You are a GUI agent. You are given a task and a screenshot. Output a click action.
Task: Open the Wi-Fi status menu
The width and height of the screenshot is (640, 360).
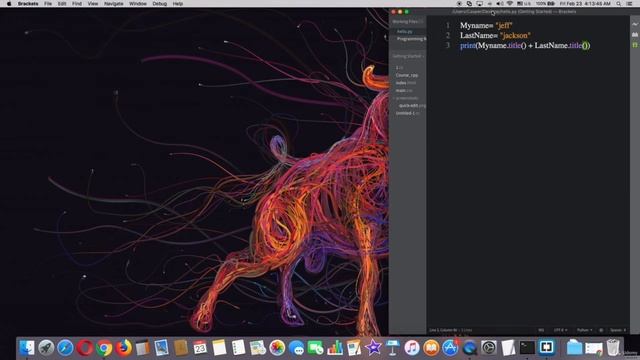(x=510, y=4)
